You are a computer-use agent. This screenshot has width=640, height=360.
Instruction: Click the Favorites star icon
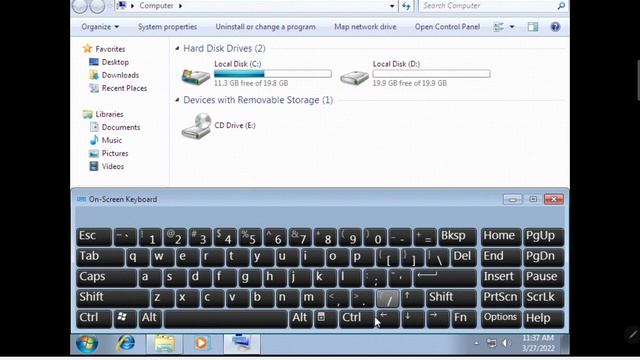pyautogui.click(x=87, y=49)
